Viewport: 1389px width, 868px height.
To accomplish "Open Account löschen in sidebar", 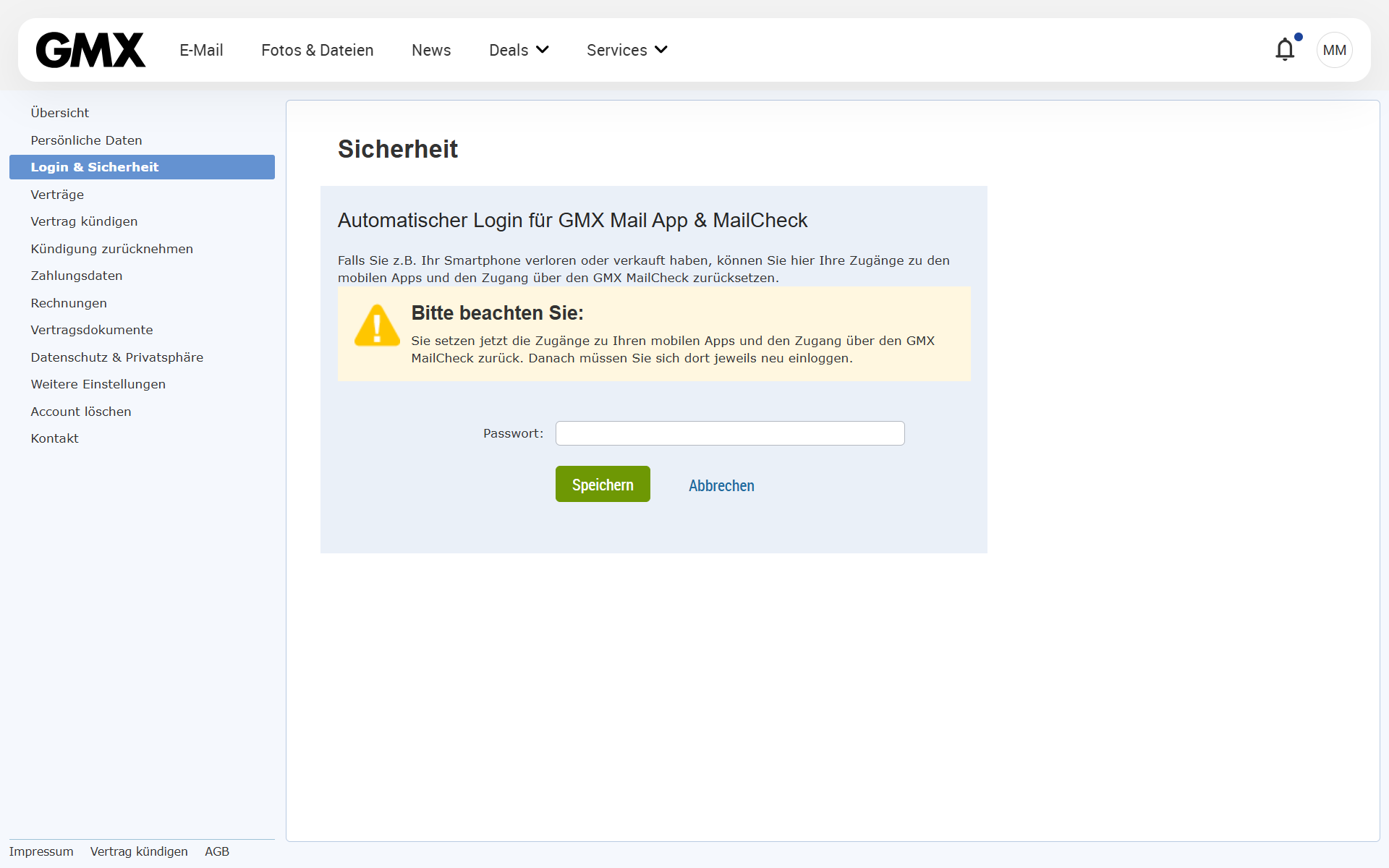I will point(81,412).
